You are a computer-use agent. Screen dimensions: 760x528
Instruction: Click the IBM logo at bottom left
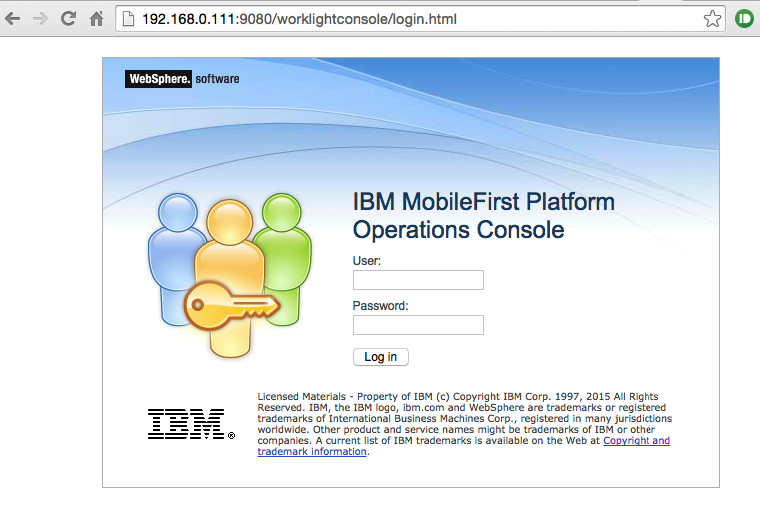point(191,424)
